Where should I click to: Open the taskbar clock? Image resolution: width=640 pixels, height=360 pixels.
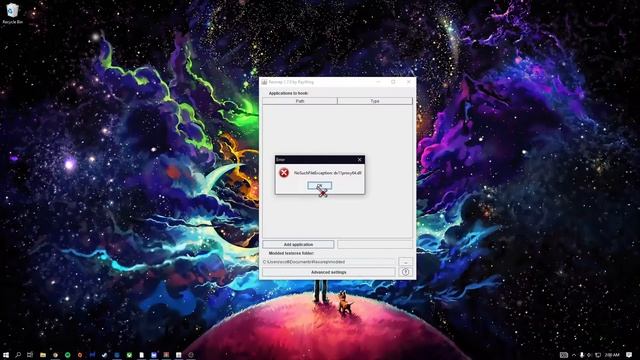[x=612, y=355]
